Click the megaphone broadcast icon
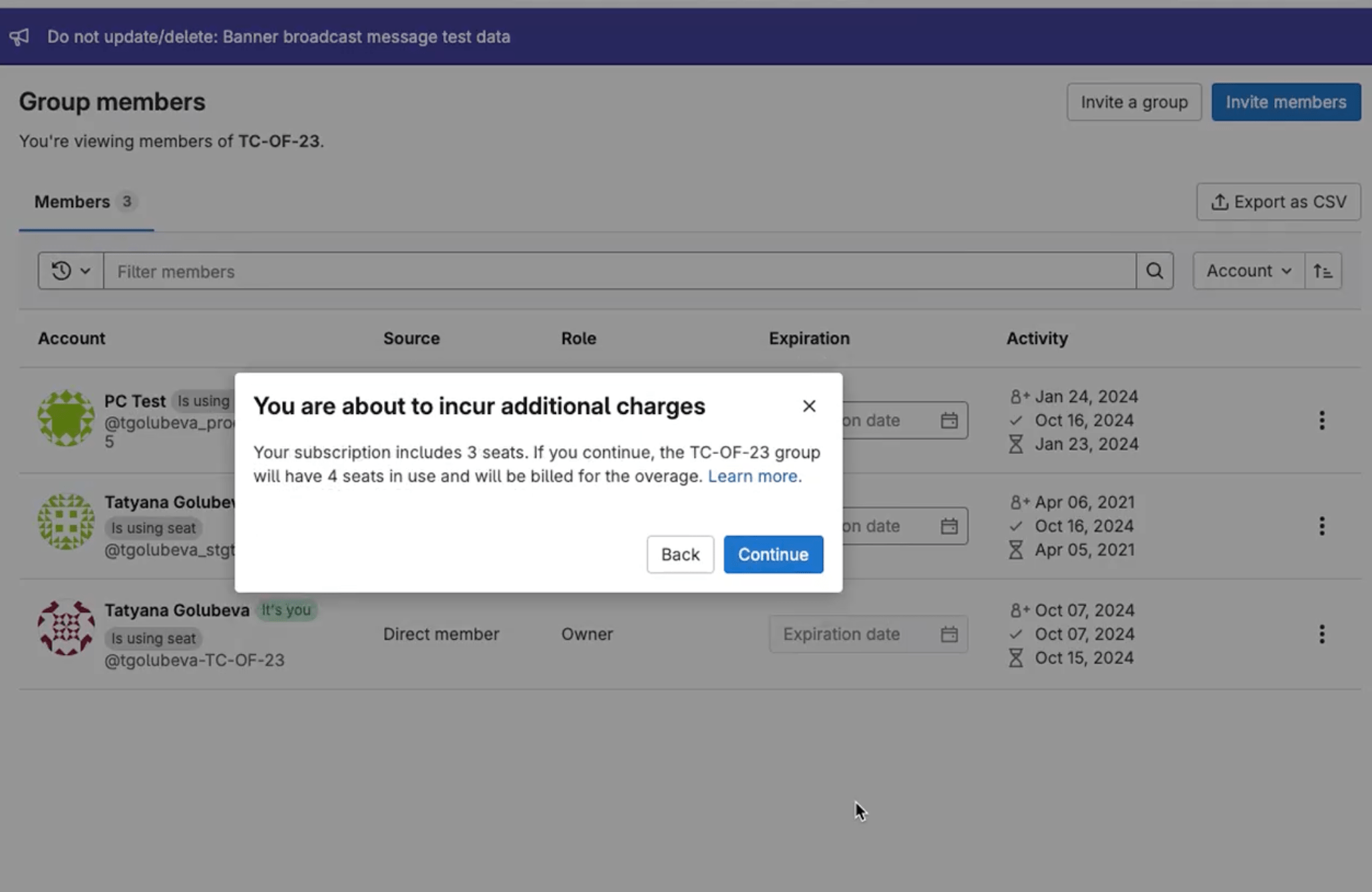The width and height of the screenshot is (1372, 892). (19, 37)
